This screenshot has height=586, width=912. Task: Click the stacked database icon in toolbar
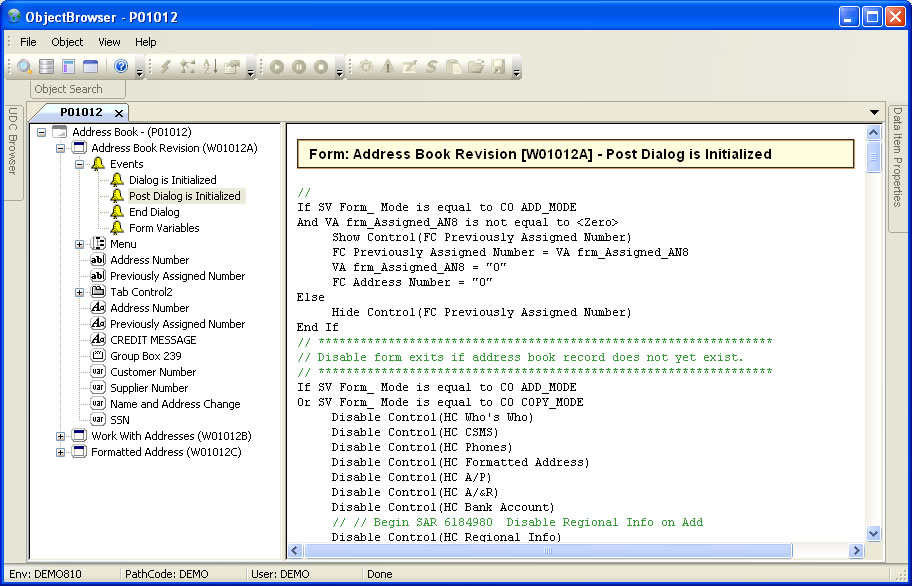[46, 67]
